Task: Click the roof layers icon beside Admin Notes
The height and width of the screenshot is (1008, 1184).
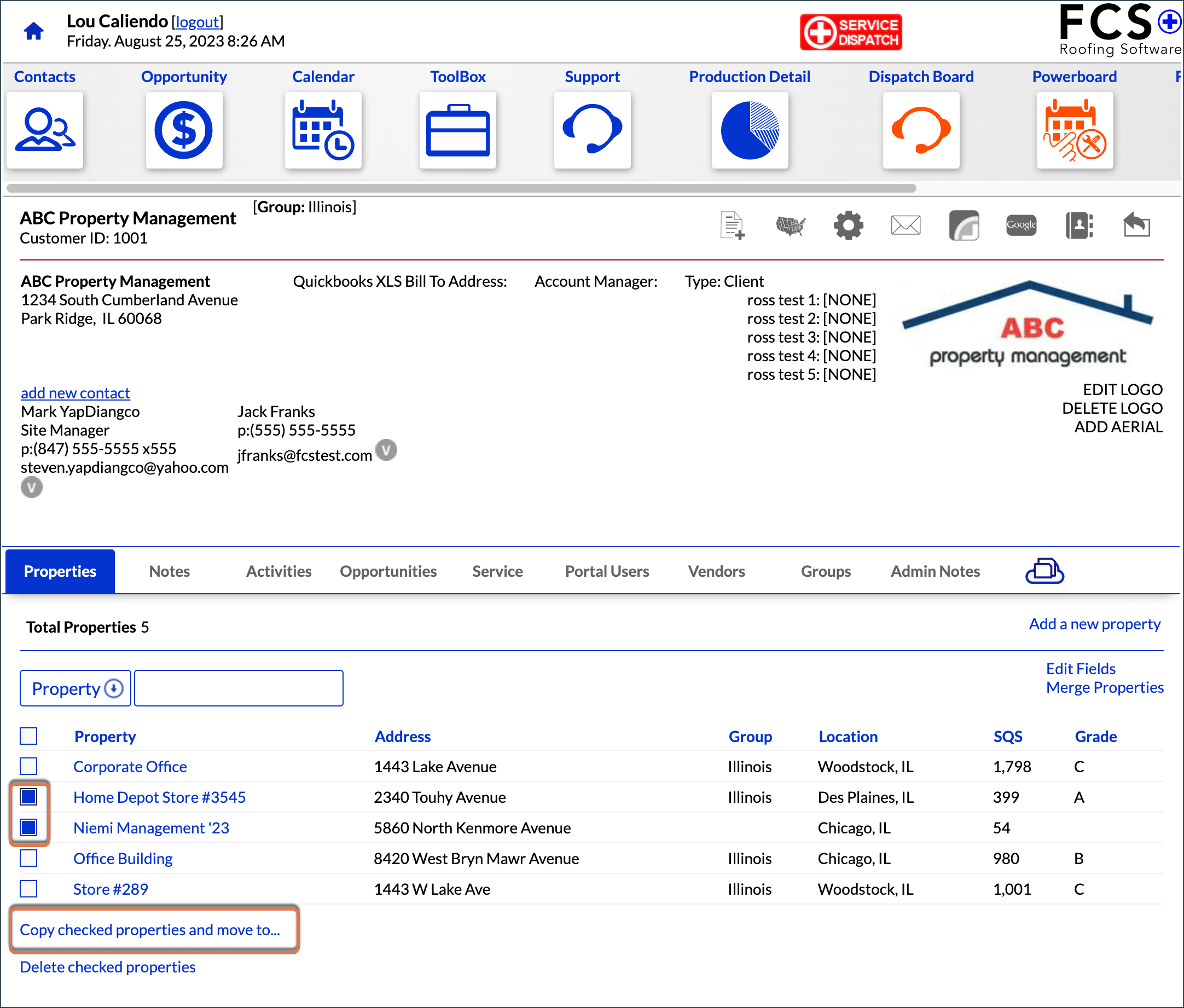Action: tap(1044, 571)
